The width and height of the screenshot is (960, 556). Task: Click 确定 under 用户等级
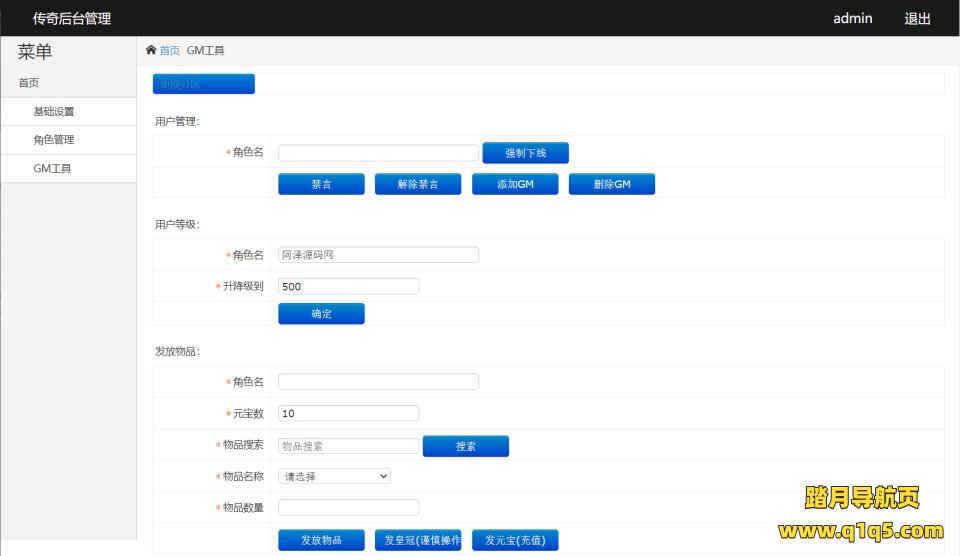coord(321,314)
